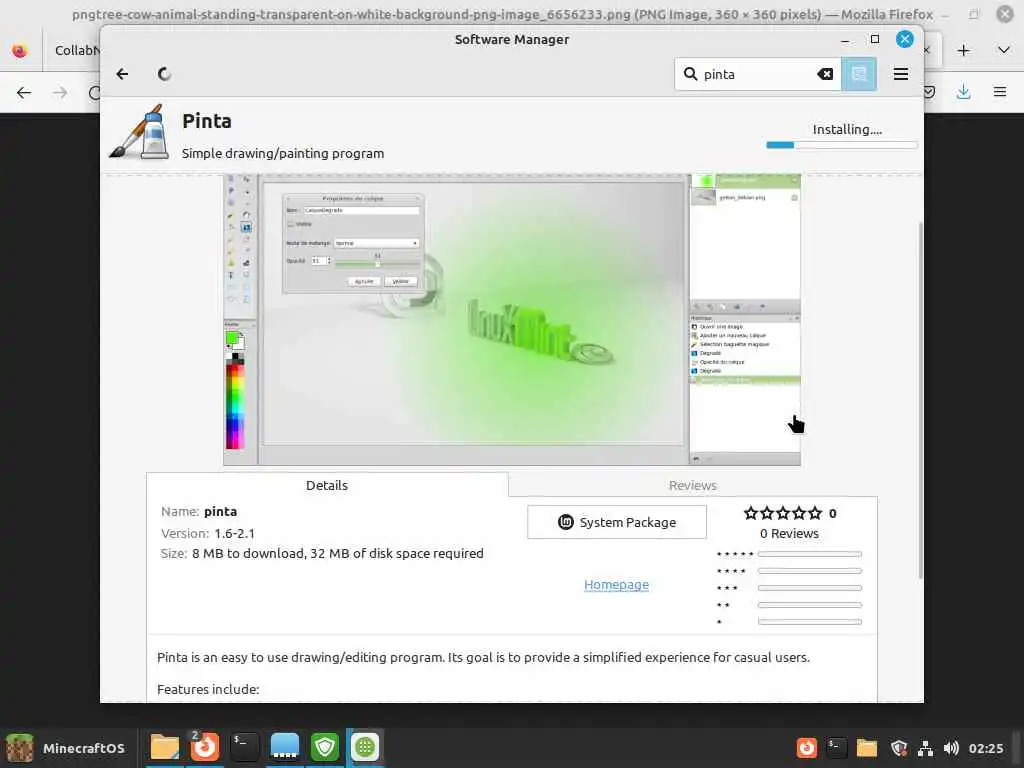Switch to the Reviews tab
The image size is (1024, 768).
click(x=692, y=485)
